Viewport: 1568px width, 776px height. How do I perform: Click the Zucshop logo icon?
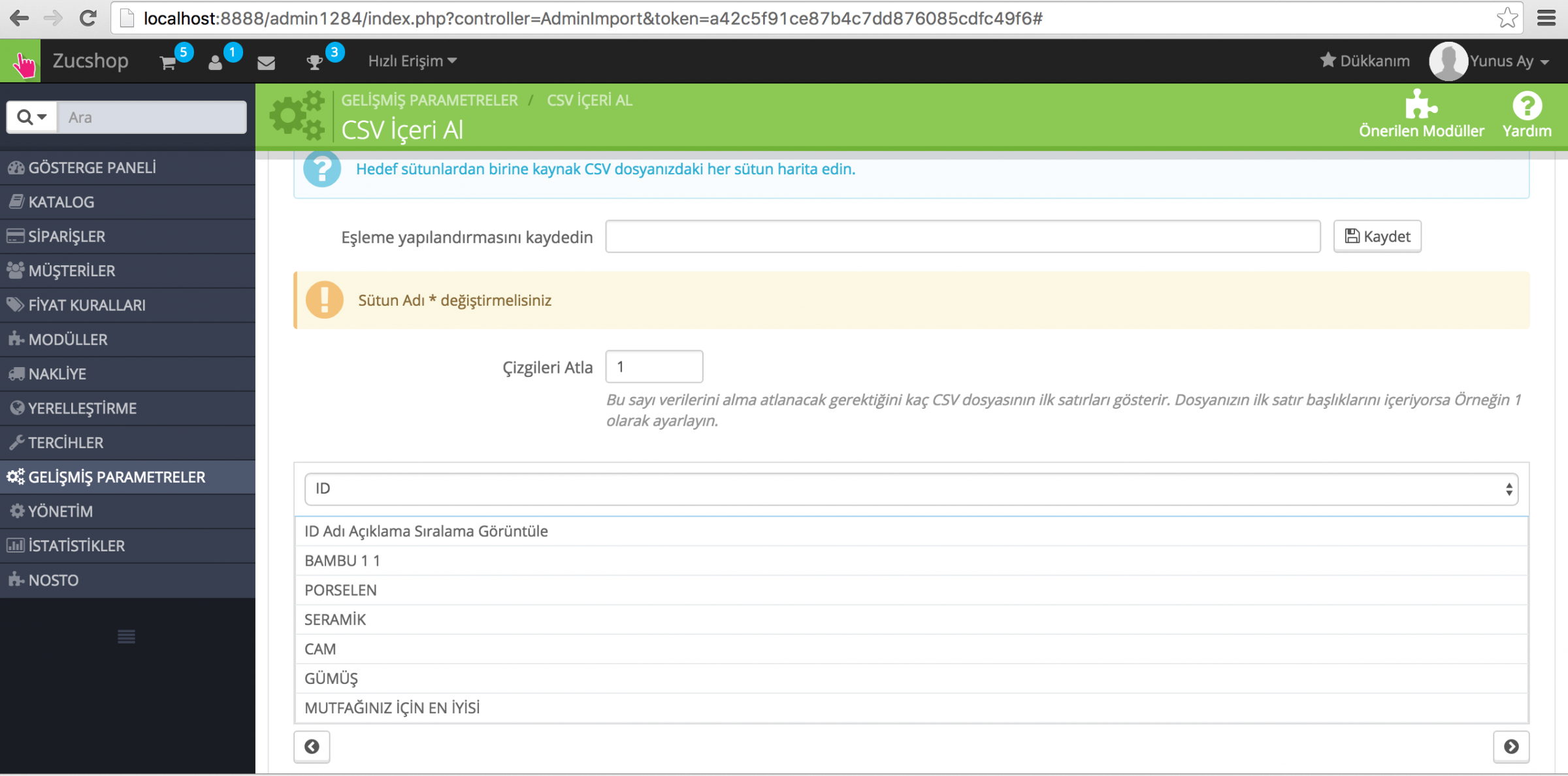(x=20, y=61)
